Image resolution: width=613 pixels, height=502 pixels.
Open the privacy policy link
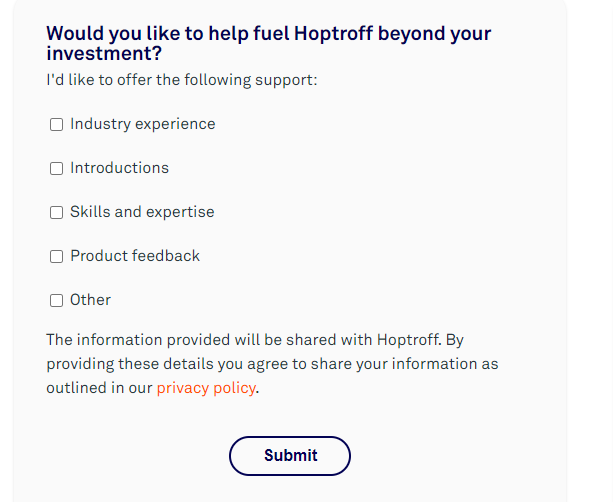(206, 388)
